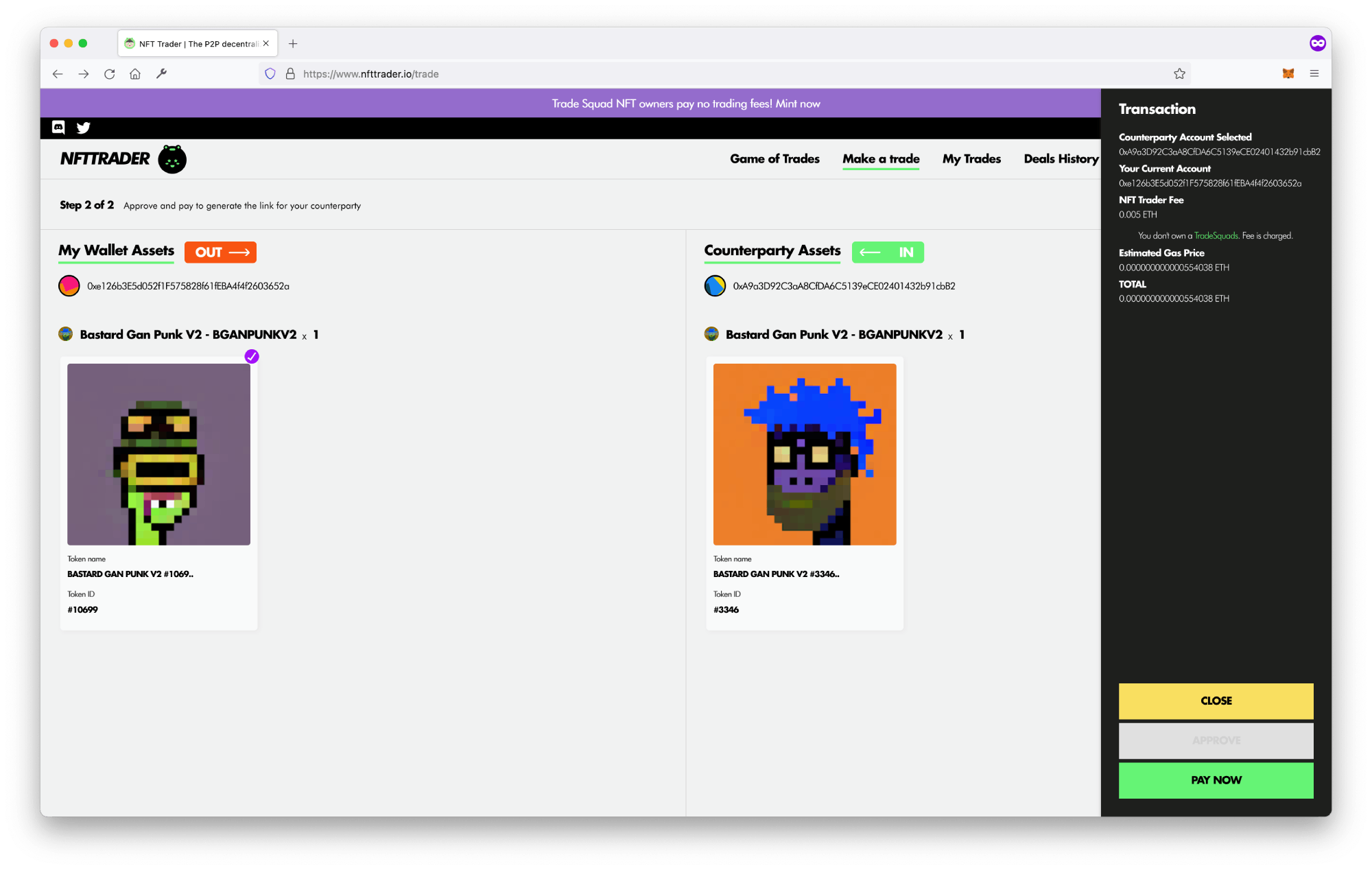Image resolution: width=1372 pixels, height=870 pixels.
Task: Click the Twitter icon in the header
Action: pyautogui.click(x=84, y=128)
